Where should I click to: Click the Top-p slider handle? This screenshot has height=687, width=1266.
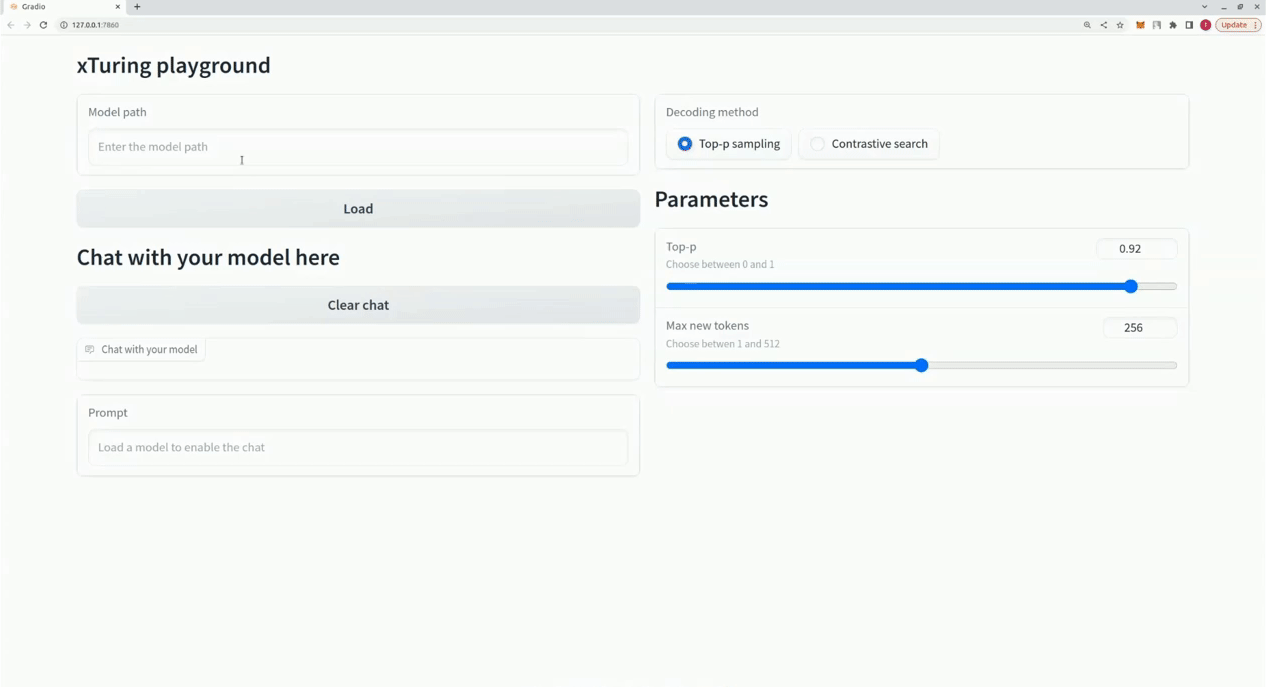pos(1131,286)
